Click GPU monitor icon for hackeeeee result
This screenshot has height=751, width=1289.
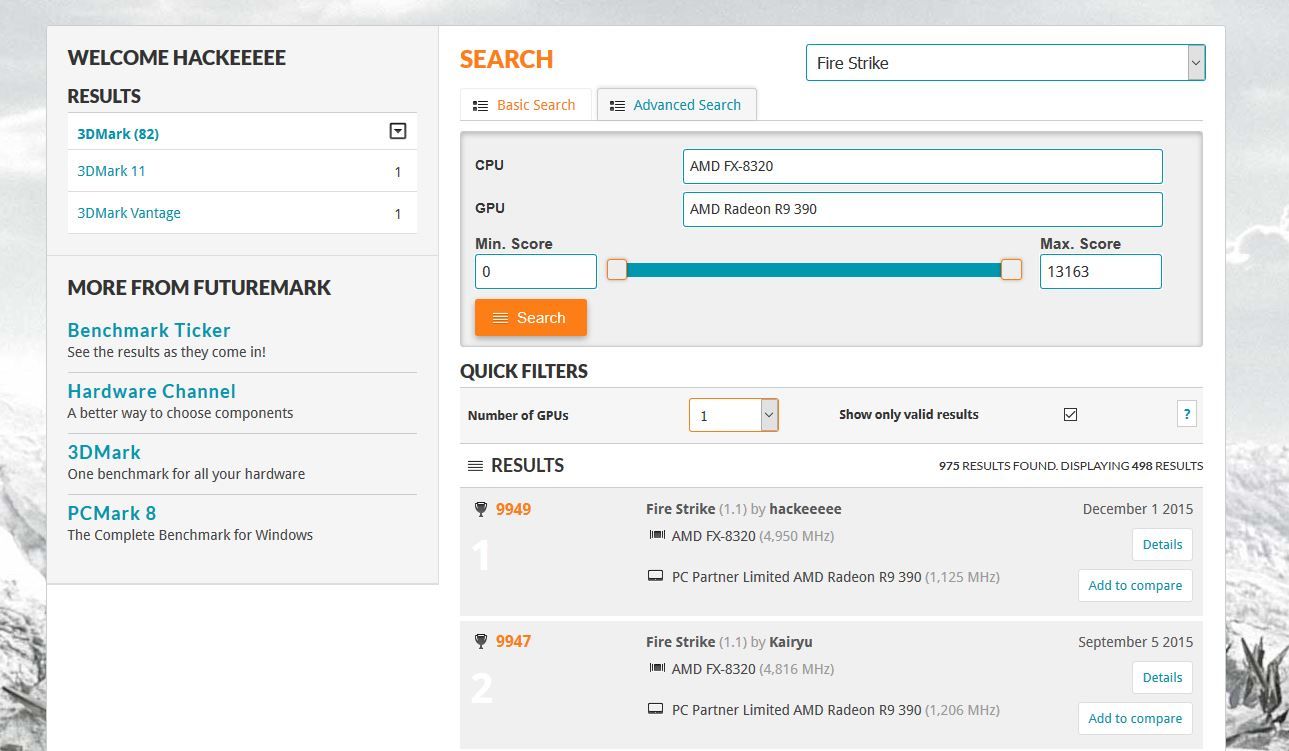tap(656, 577)
